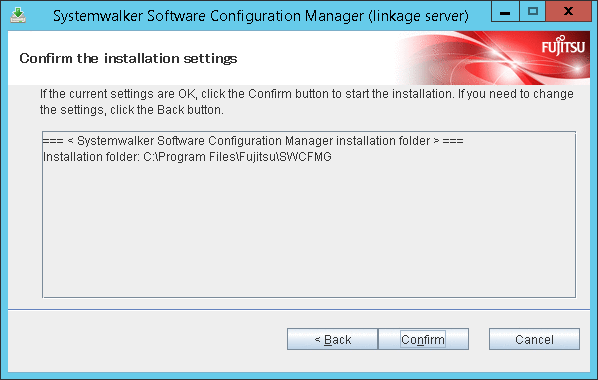
Task: Click the blank footer area left of Back
Action: tap(147, 339)
